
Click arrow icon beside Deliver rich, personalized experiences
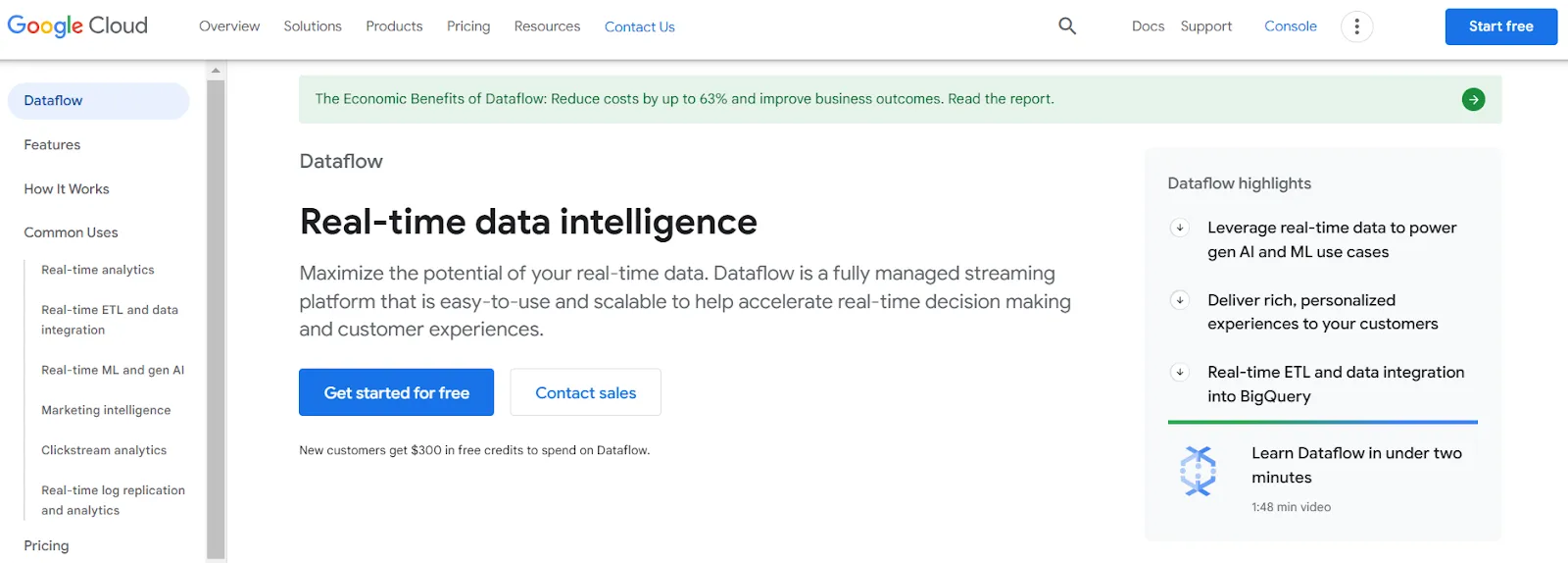click(1180, 300)
